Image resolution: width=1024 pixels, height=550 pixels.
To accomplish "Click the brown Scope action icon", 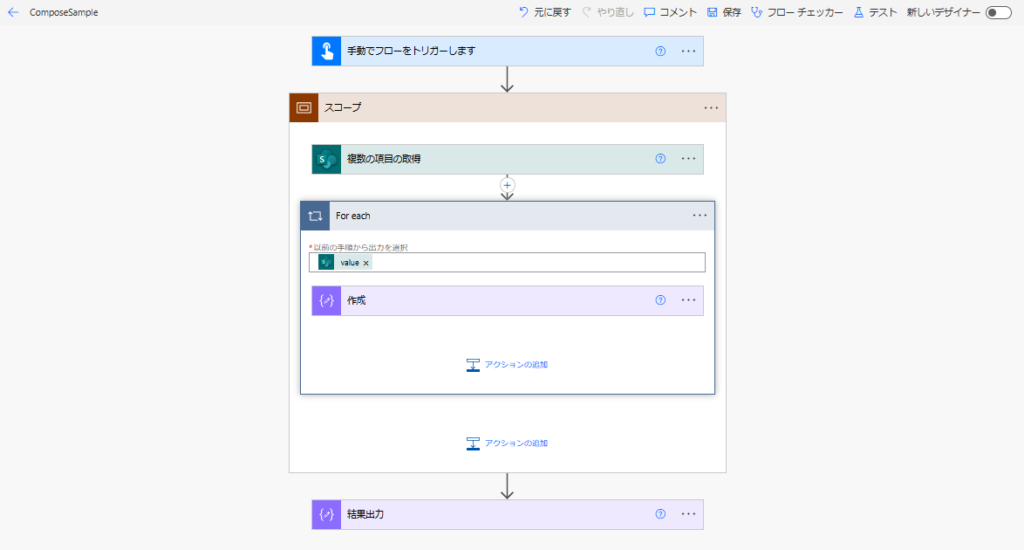I will coord(304,108).
